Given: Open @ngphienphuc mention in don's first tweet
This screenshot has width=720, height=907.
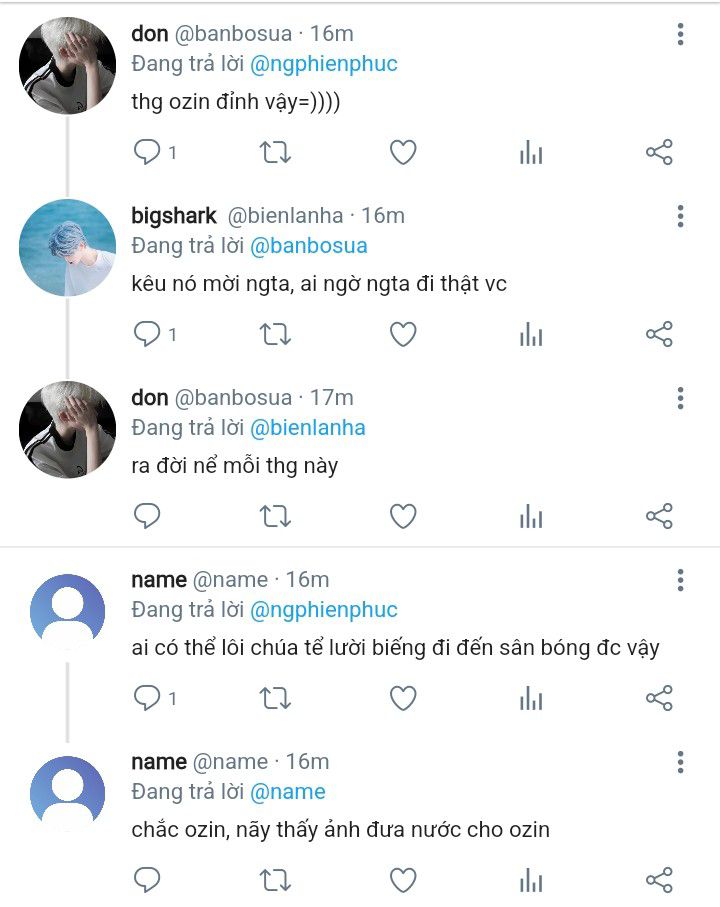Looking at the screenshot, I should pyautogui.click(x=324, y=64).
